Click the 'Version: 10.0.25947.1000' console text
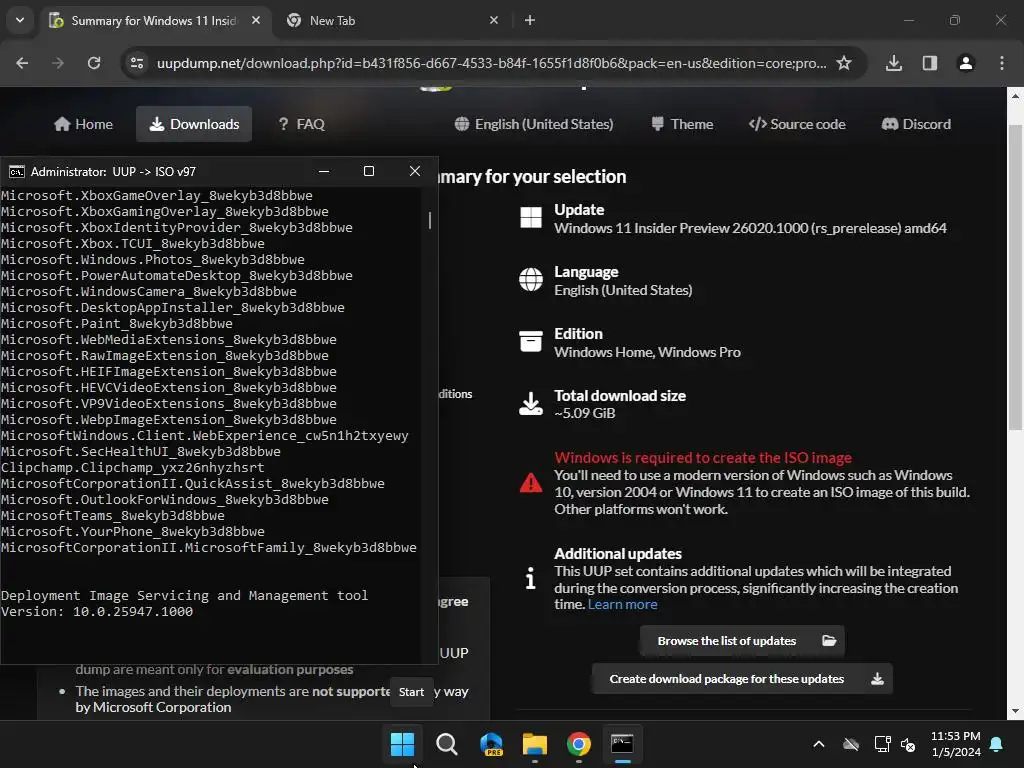This screenshot has height=768, width=1024. [97, 612]
